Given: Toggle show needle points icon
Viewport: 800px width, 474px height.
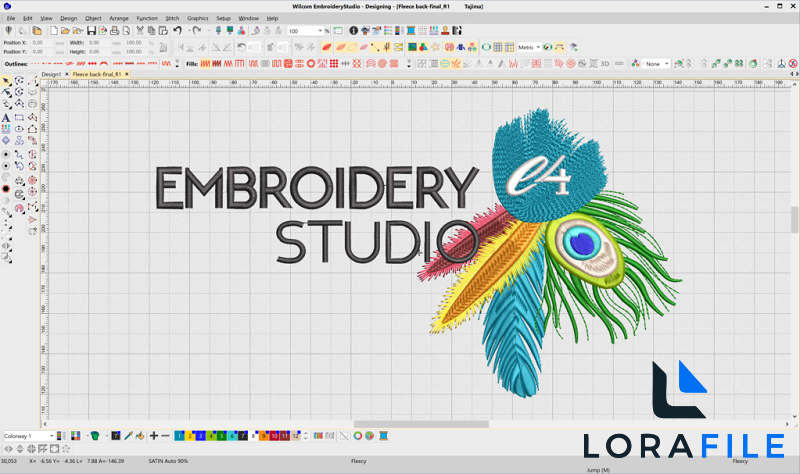Looking at the screenshot, I should point(387,47).
